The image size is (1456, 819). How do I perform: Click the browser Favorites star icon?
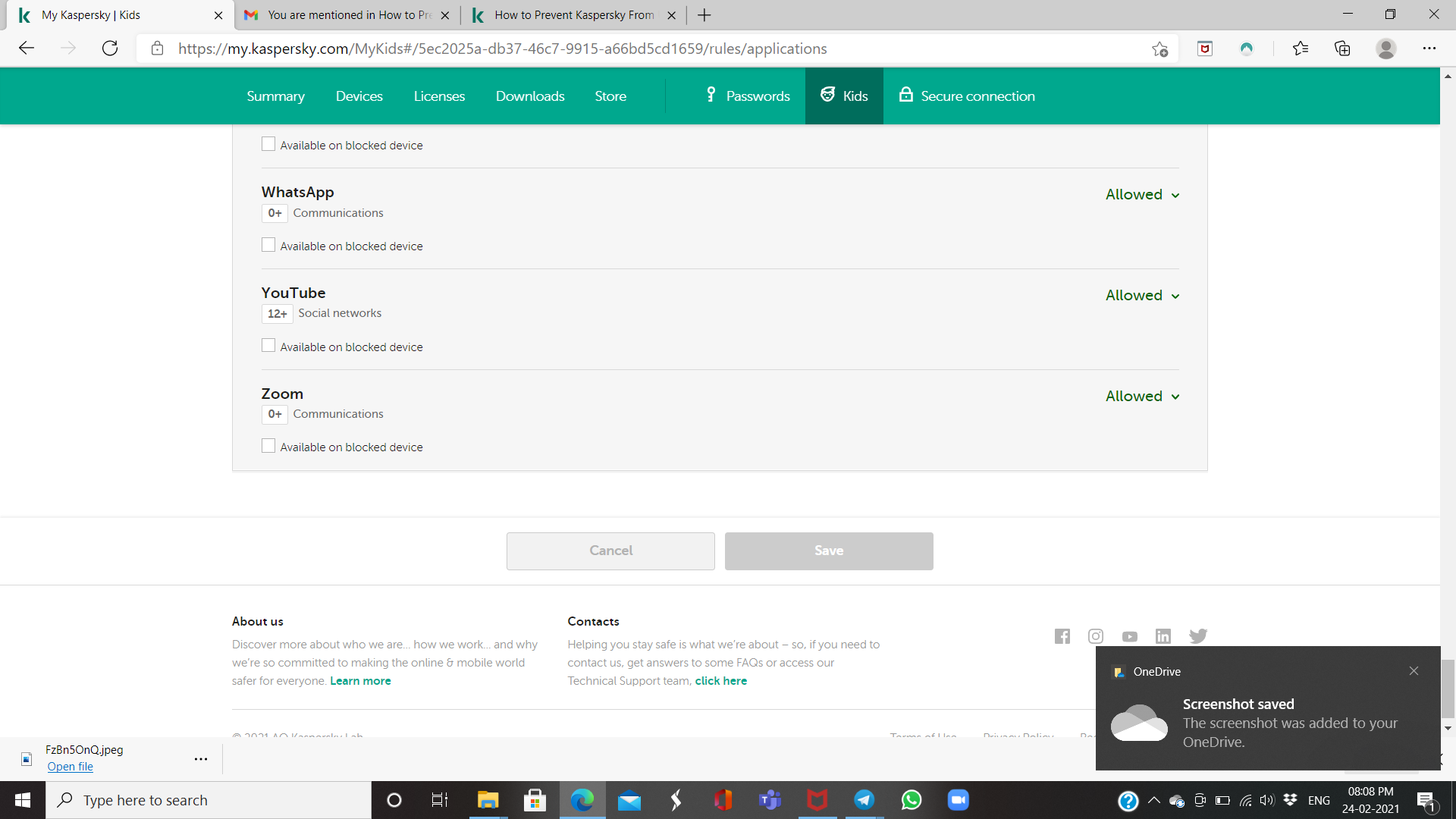tap(1301, 49)
